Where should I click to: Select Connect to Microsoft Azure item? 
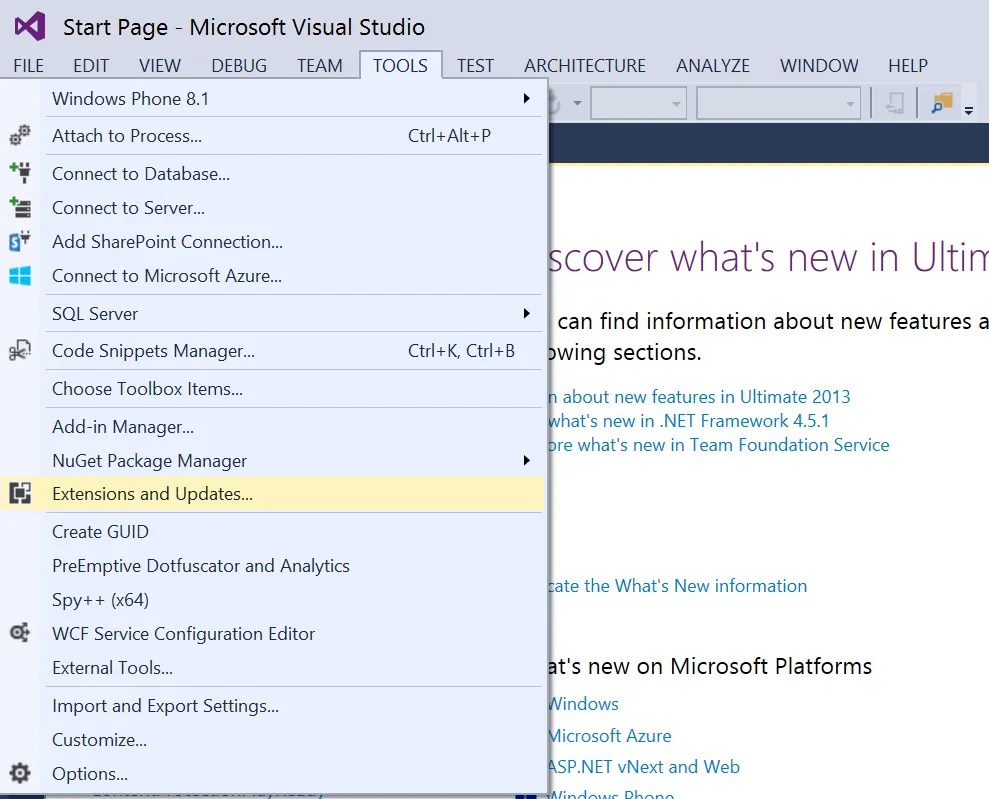coord(272,276)
